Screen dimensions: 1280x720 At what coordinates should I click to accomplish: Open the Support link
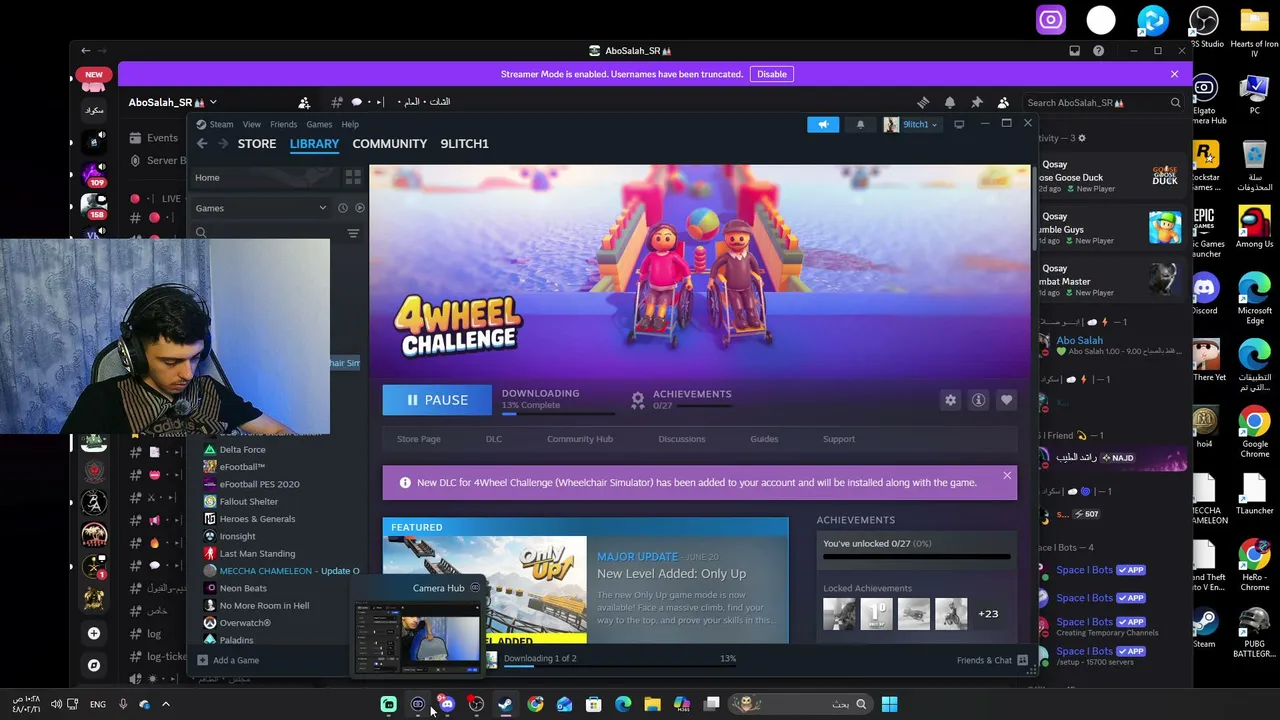(x=839, y=439)
